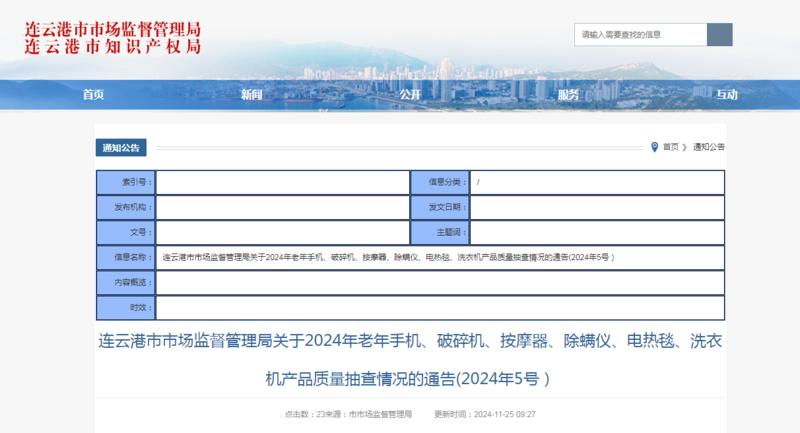Click the 信息分类 label cell
Image resolution: width=800 pixels, height=433 pixels.
point(440,182)
